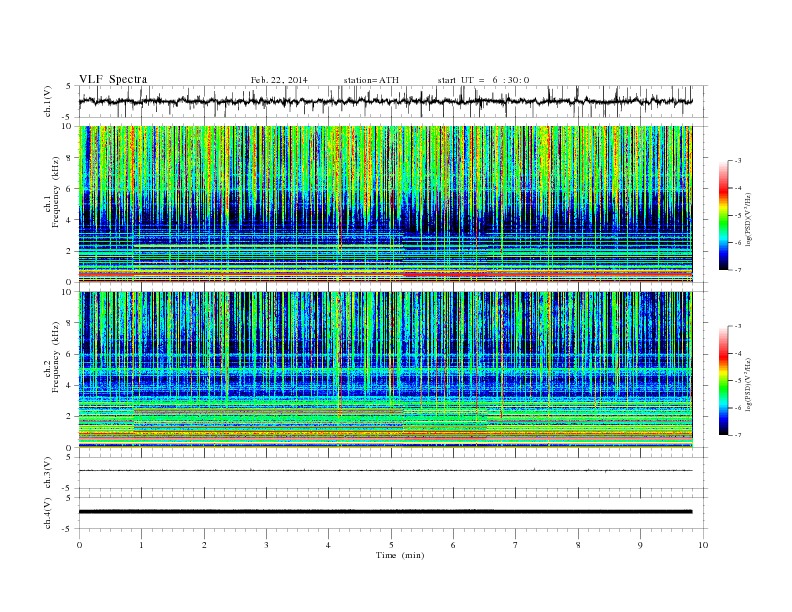Click the "start UT = 6 :30: 0" text
Image resolution: width=792 pixels, height=612 pixels.
click(483, 80)
